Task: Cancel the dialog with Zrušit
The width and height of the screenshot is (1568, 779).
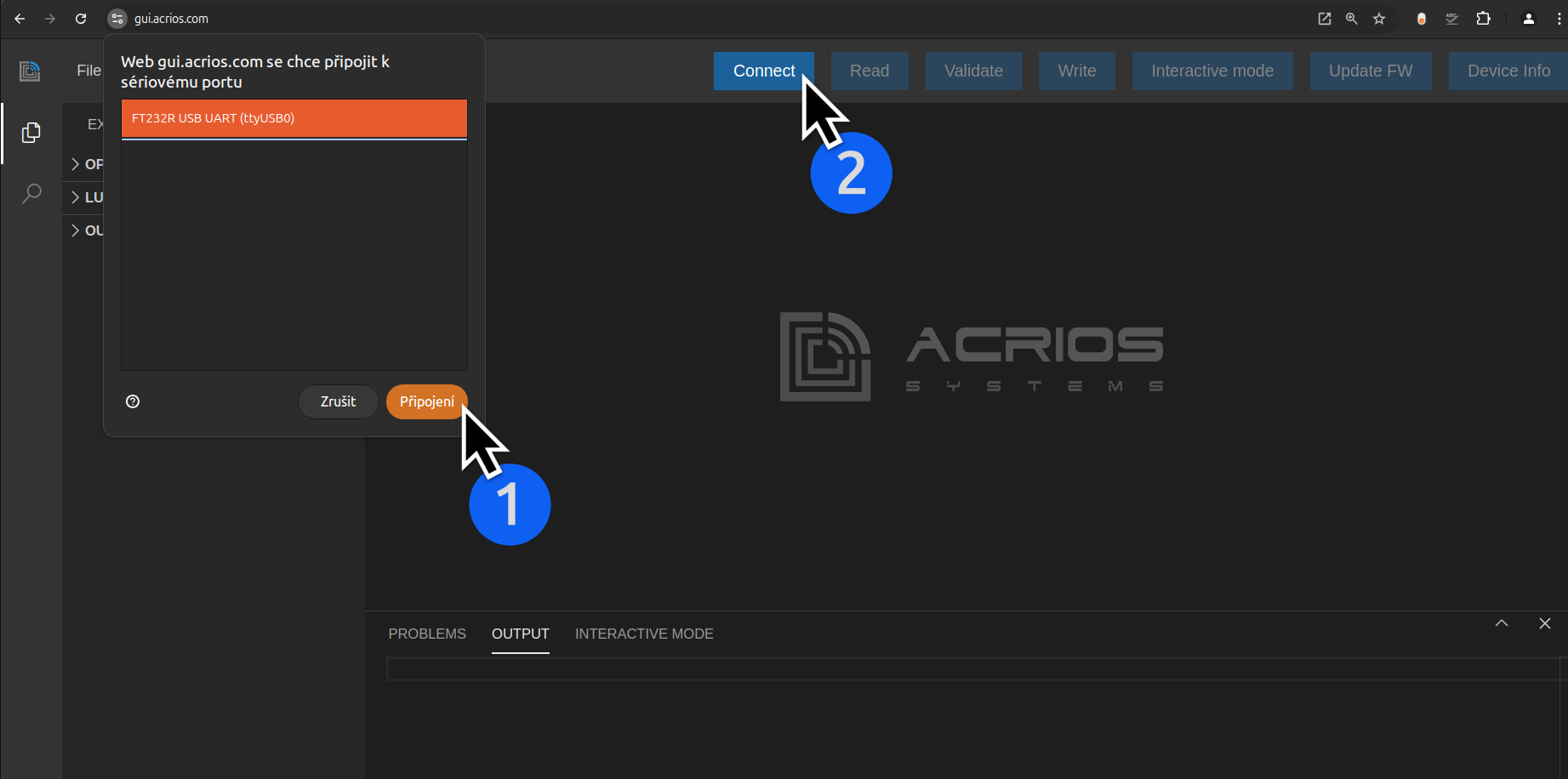Action: coord(338,401)
